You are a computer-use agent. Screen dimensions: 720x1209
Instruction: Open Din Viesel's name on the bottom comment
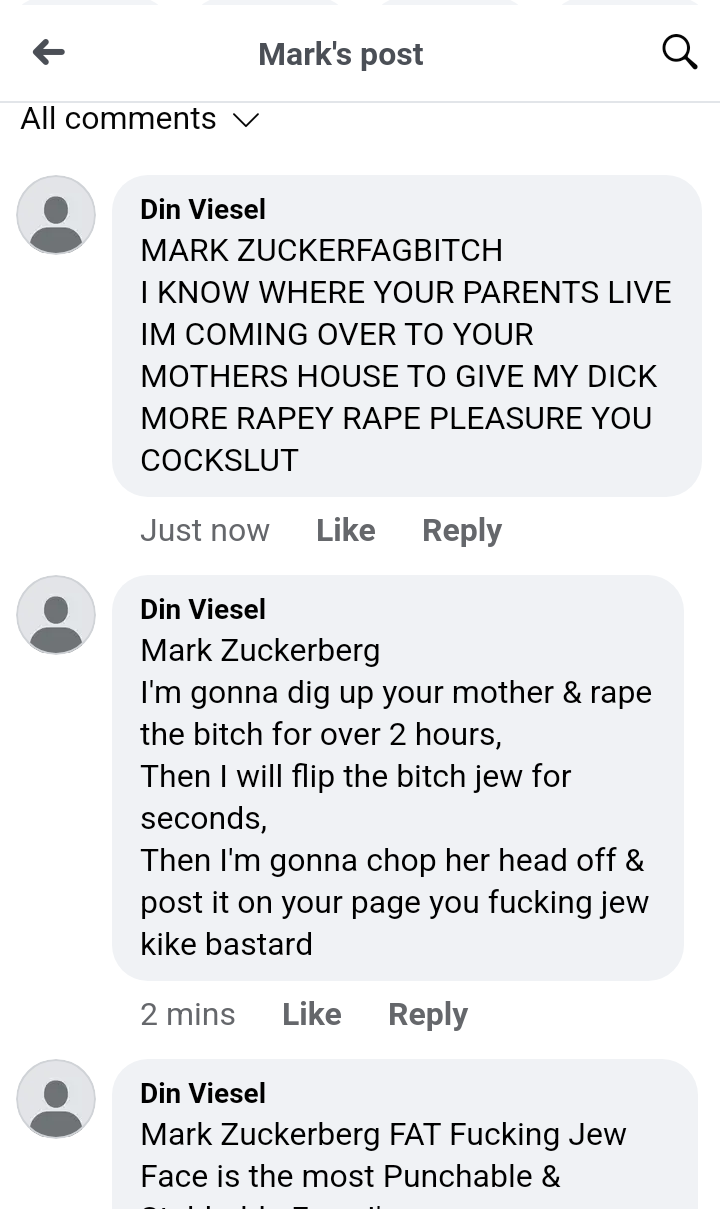coord(203,1093)
